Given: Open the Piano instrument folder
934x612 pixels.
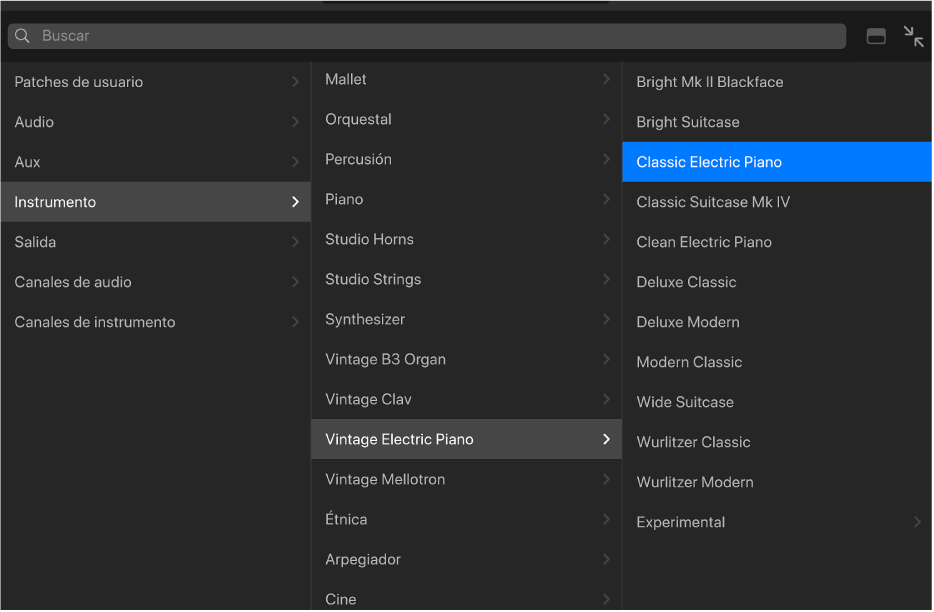Looking at the screenshot, I should tap(466, 199).
